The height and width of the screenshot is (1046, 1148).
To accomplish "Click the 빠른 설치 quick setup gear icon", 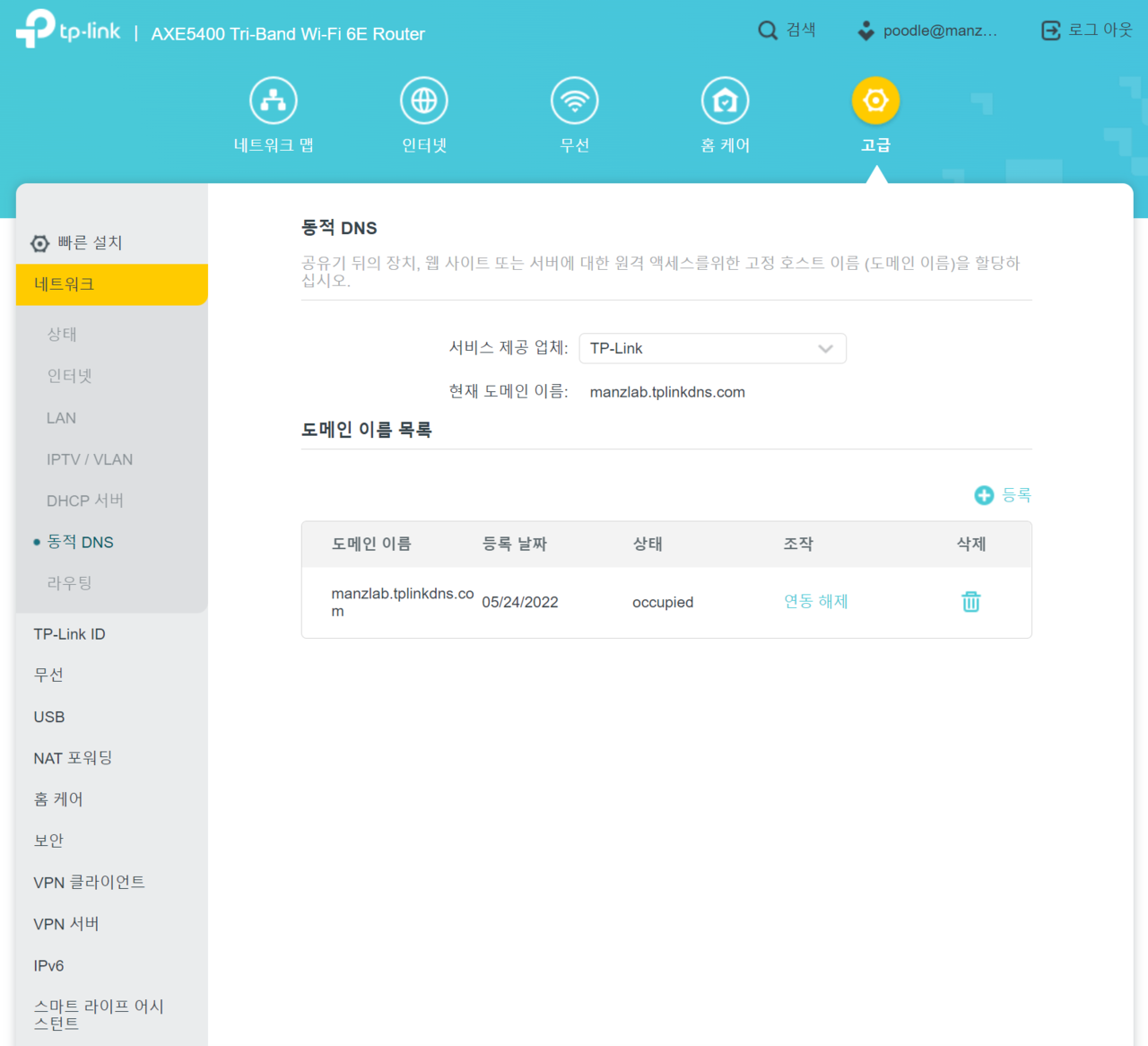I will [x=39, y=242].
